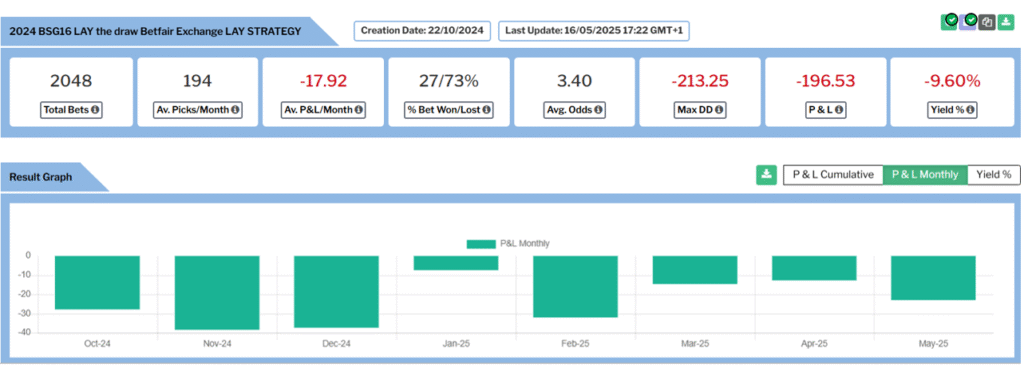
Task: Click the Result Graph download icon
Action: point(766,175)
